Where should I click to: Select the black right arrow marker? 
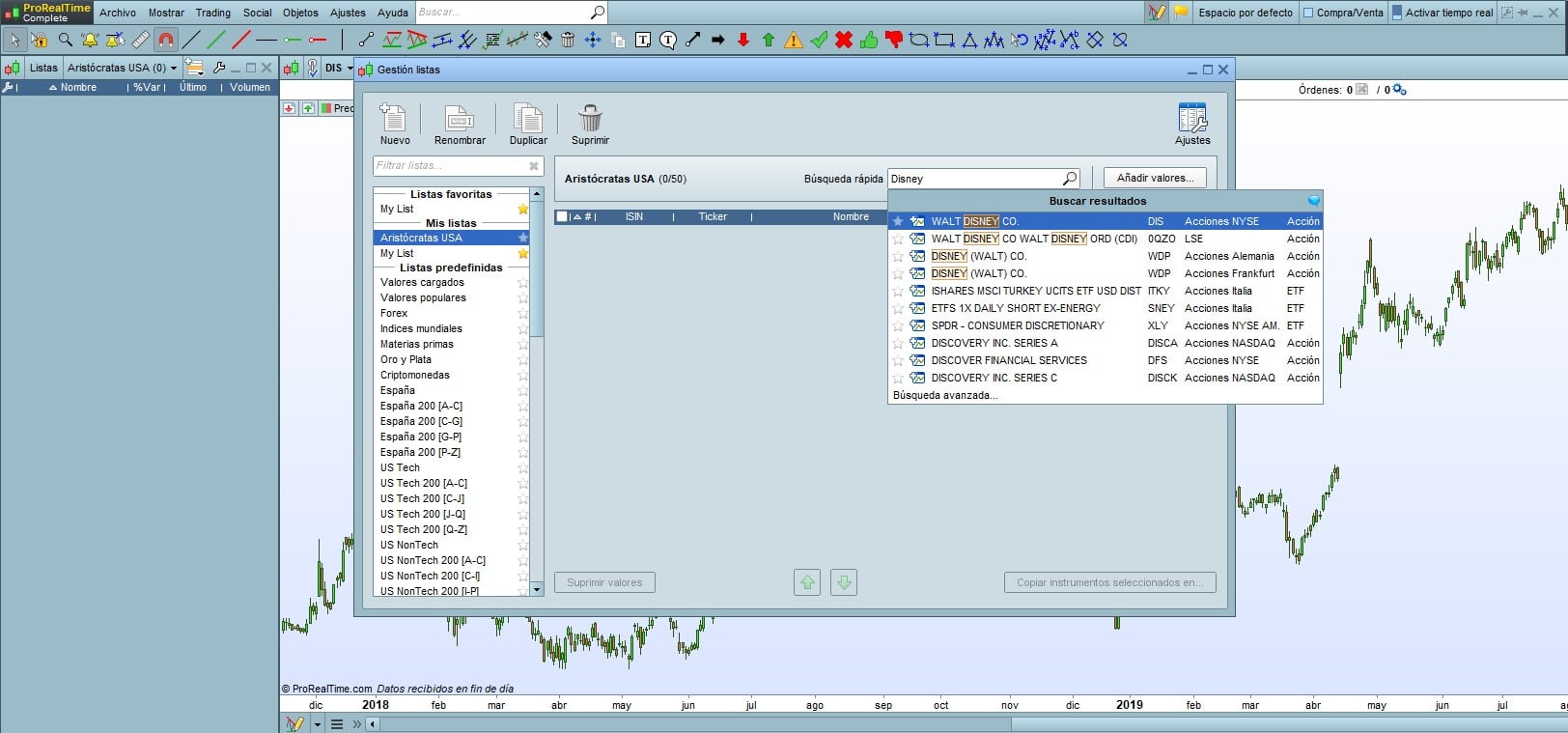(718, 40)
